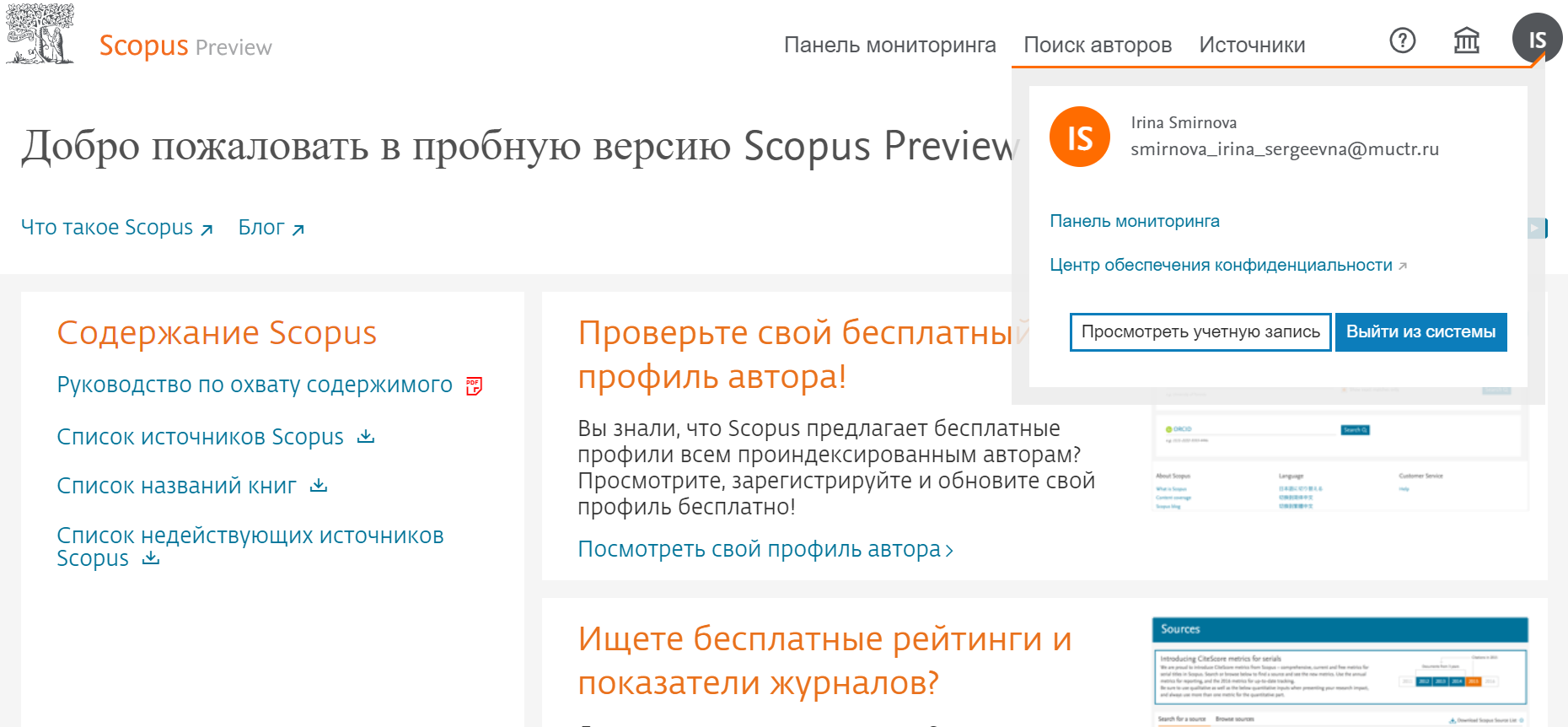This screenshot has height=727, width=1568.
Task: Open the Источники navigation item
Action: tap(1251, 45)
